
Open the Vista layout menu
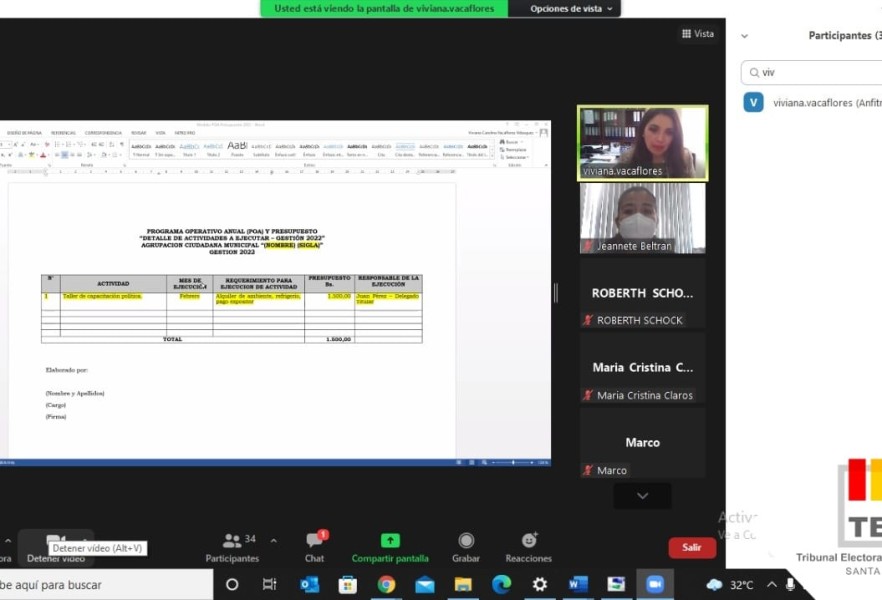pyautogui.click(x=698, y=34)
